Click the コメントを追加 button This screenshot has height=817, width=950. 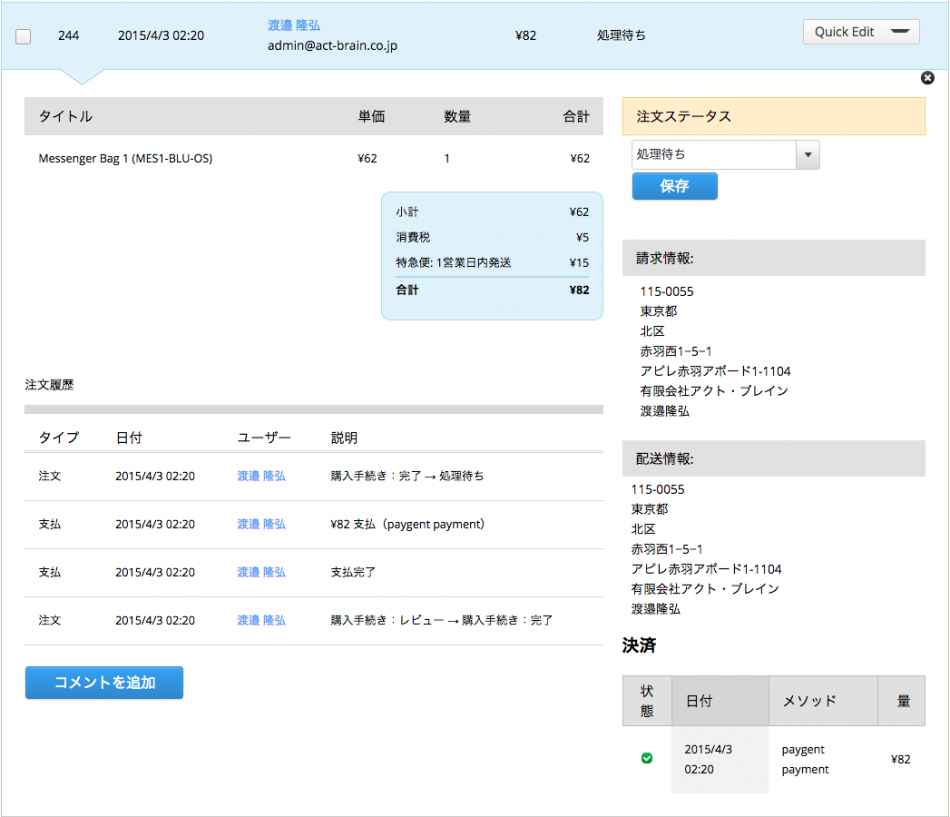click(x=104, y=682)
